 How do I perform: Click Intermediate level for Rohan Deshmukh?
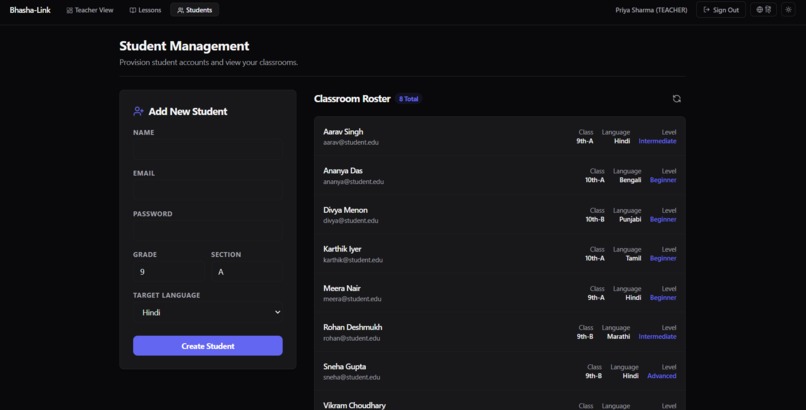[657, 337]
